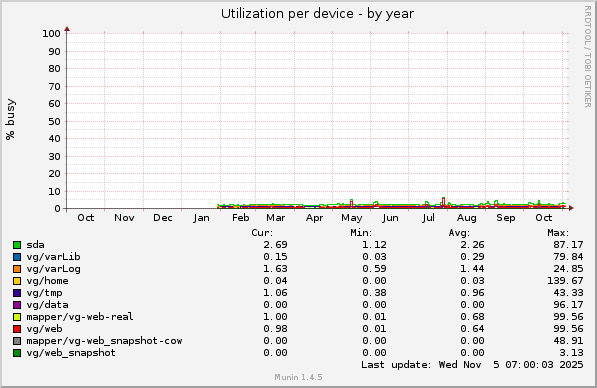Click the vg/varLib blue legend swatch
597x388 pixels.
(17, 257)
